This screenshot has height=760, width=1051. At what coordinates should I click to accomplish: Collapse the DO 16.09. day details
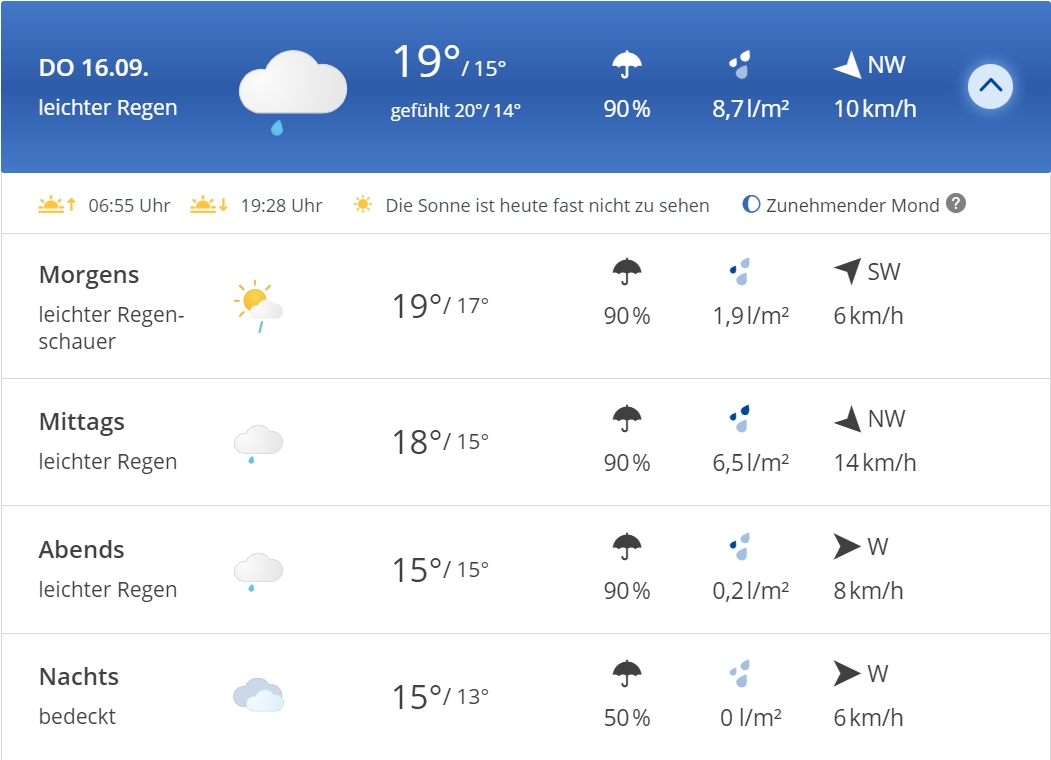tap(990, 86)
